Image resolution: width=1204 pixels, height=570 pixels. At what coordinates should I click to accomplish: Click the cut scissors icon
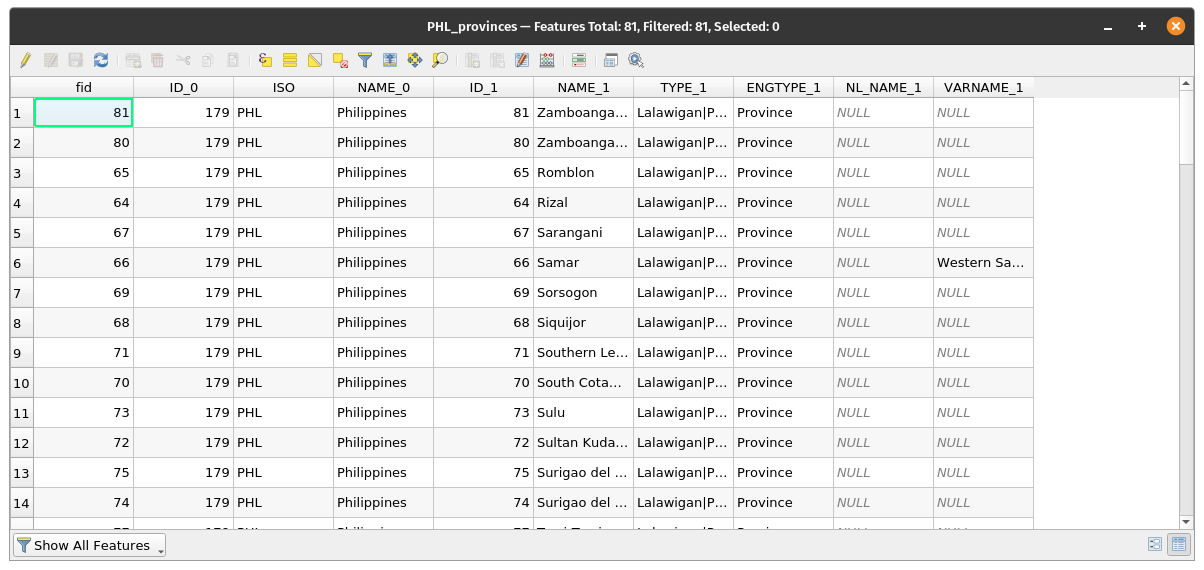(183, 60)
